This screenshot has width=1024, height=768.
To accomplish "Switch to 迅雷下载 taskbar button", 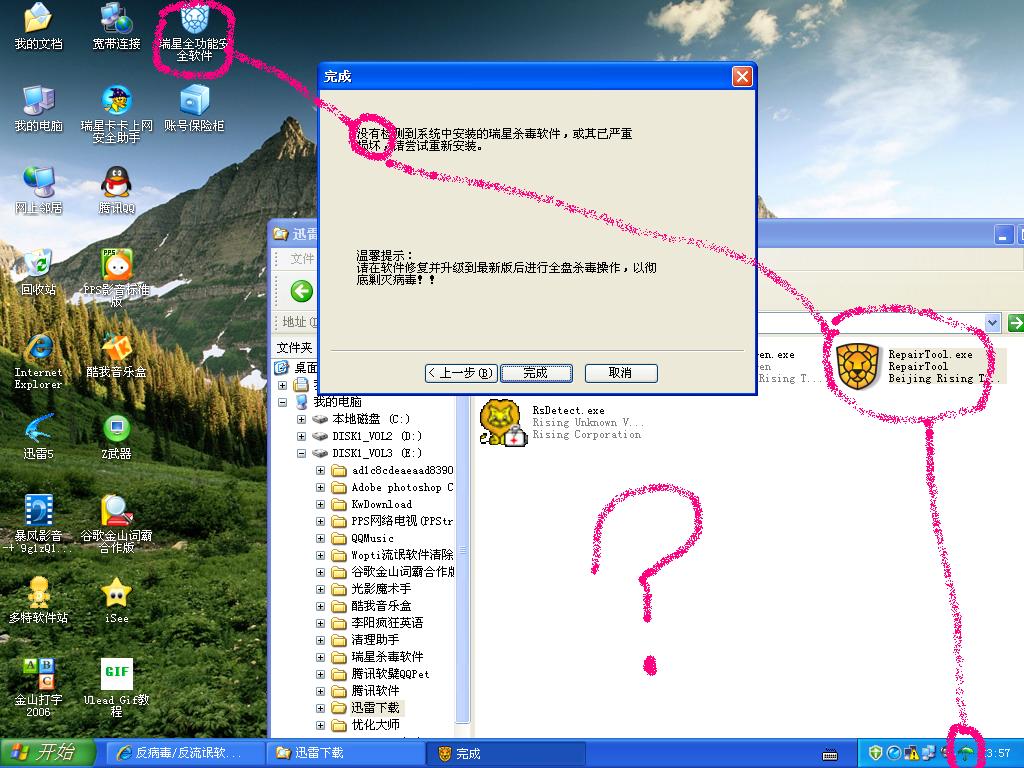I will (345, 753).
